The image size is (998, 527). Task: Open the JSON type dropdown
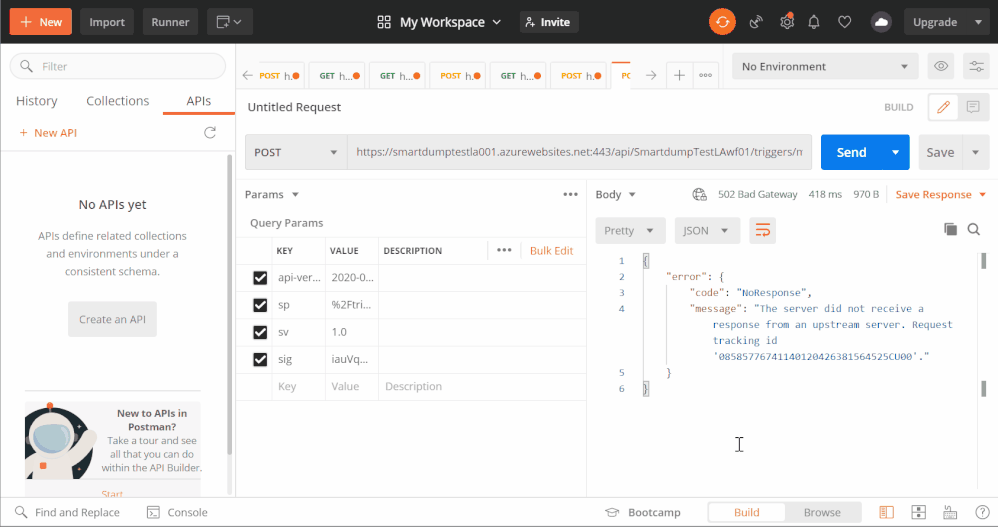click(707, 230)
